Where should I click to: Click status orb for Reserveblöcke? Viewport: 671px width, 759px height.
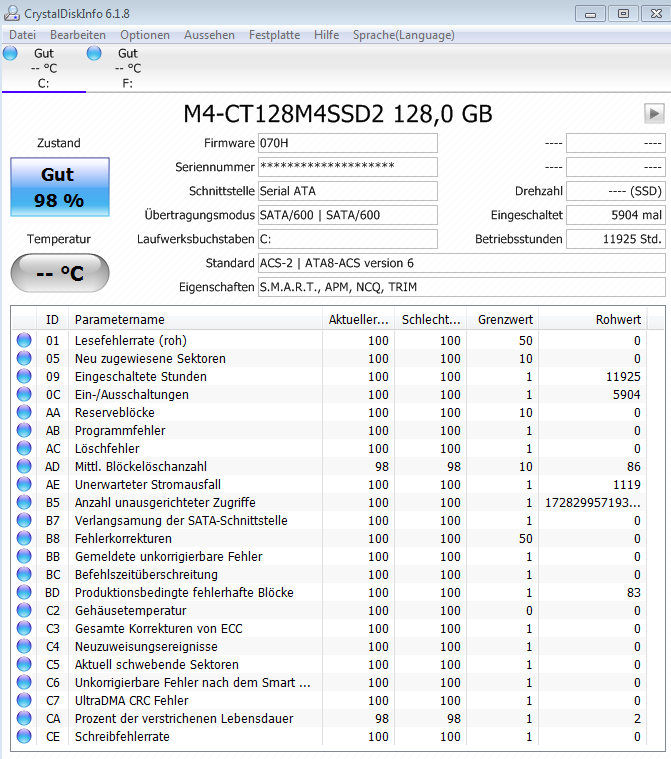click(x=24, y=412)
